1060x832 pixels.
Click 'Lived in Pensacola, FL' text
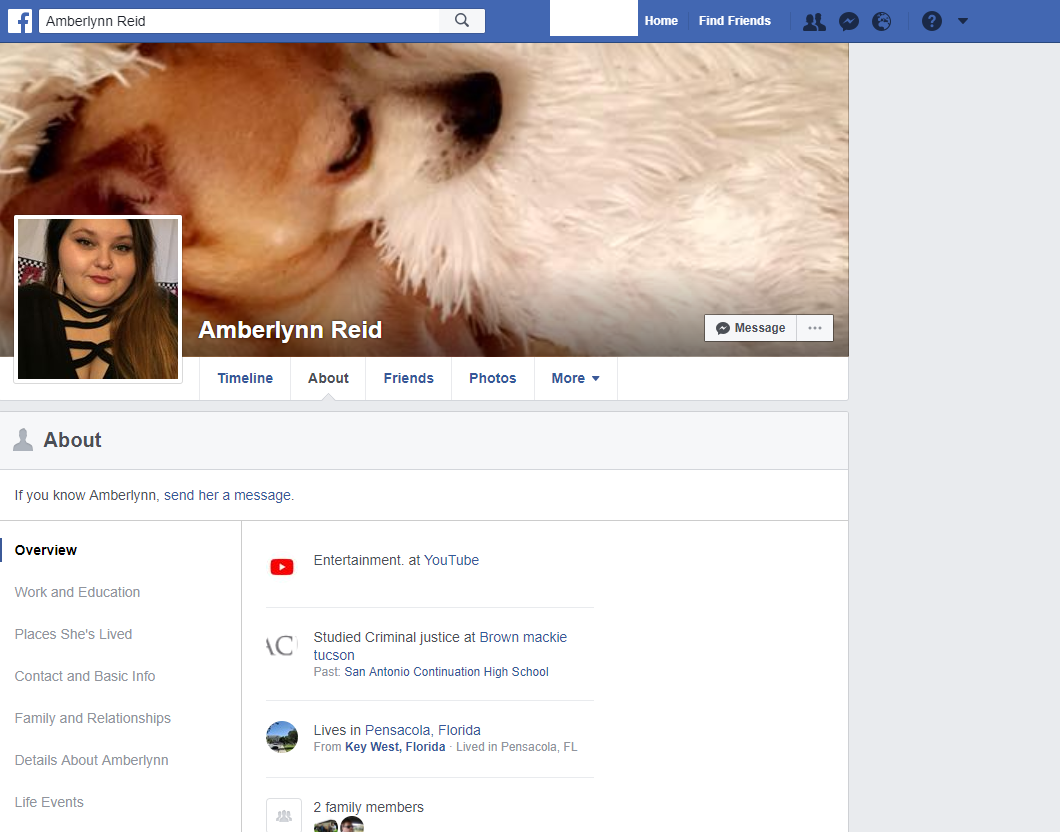pyautogui.click(x=516, y=747)
